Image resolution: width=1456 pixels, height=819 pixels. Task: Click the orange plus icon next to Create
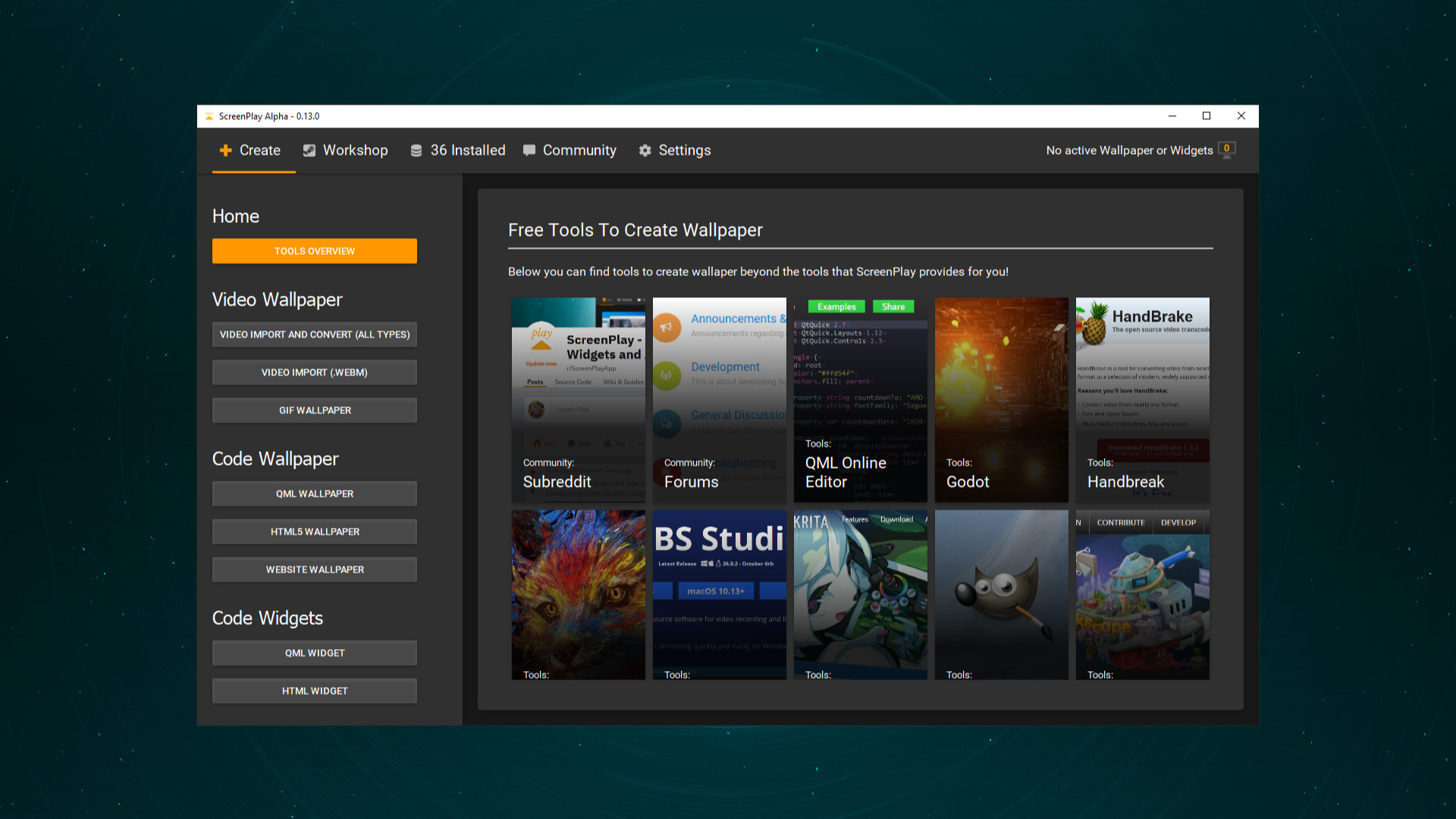(x=225, y=150)
